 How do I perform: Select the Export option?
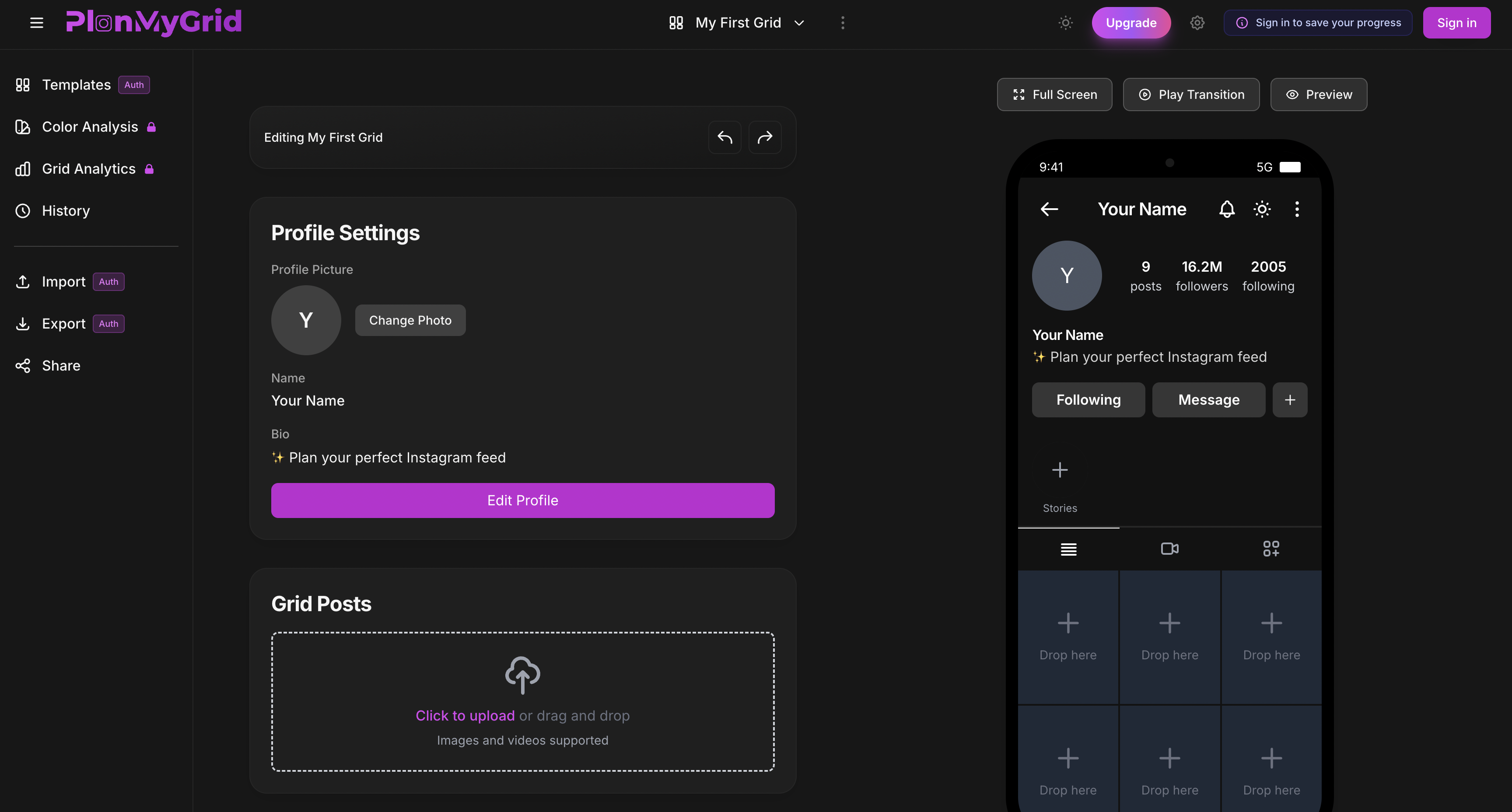tap(63, 323)
